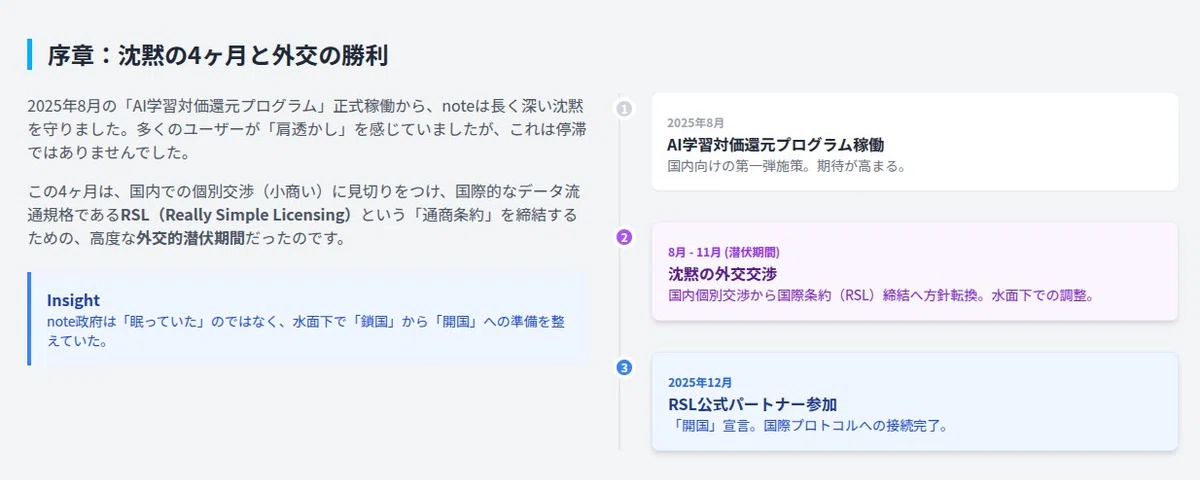This screenshot has height=480, width=1200.
Task: Open the RSL公式パートナー参加 card
Action: point(915,401)
